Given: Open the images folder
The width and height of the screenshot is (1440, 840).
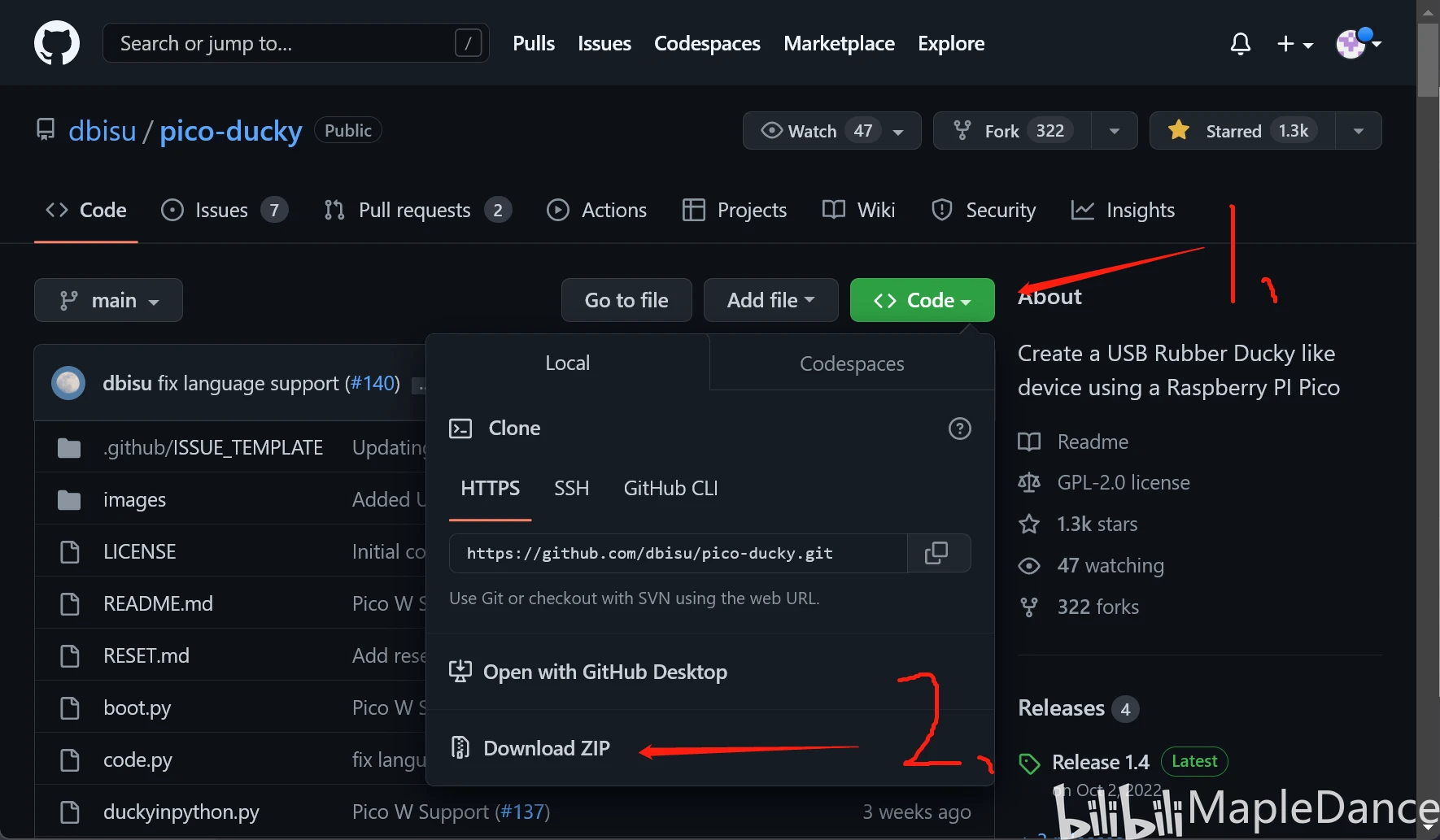Looking at the screenshot, I should 134,500.
